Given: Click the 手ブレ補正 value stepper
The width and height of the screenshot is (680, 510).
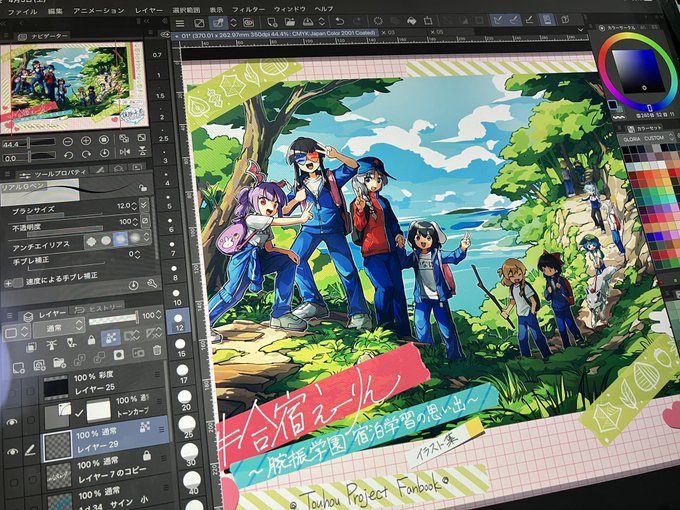Looking at the screenshot, I should [137, 255].
